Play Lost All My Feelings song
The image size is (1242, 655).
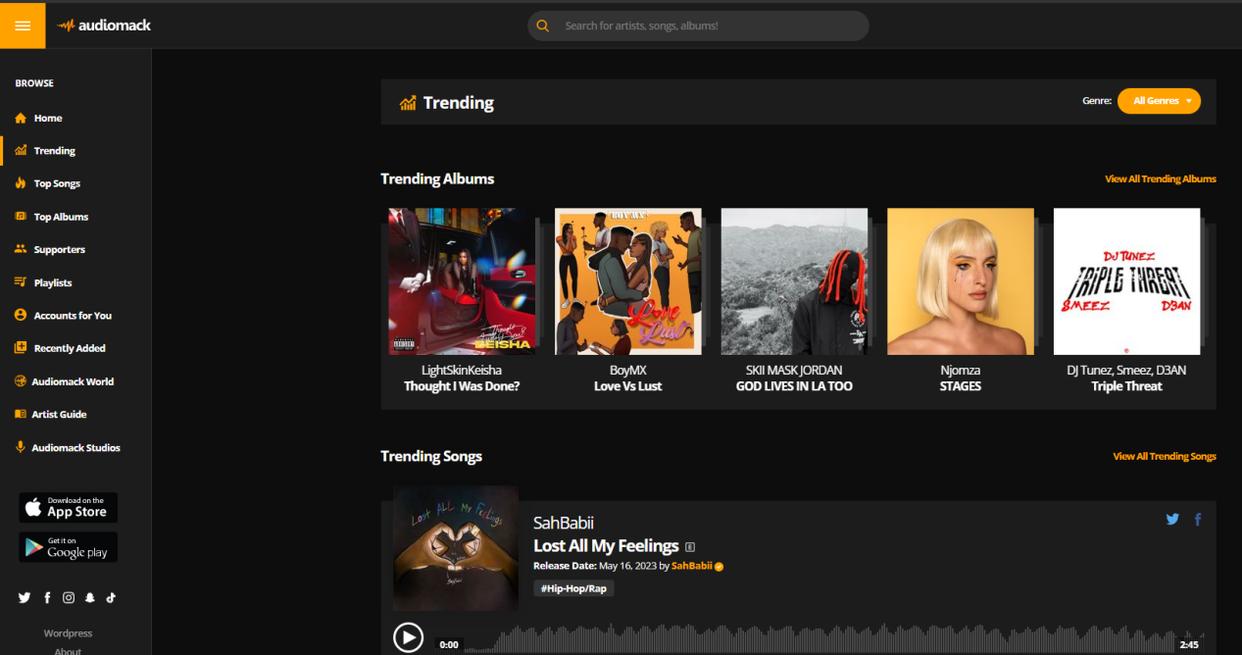point(408,637)
